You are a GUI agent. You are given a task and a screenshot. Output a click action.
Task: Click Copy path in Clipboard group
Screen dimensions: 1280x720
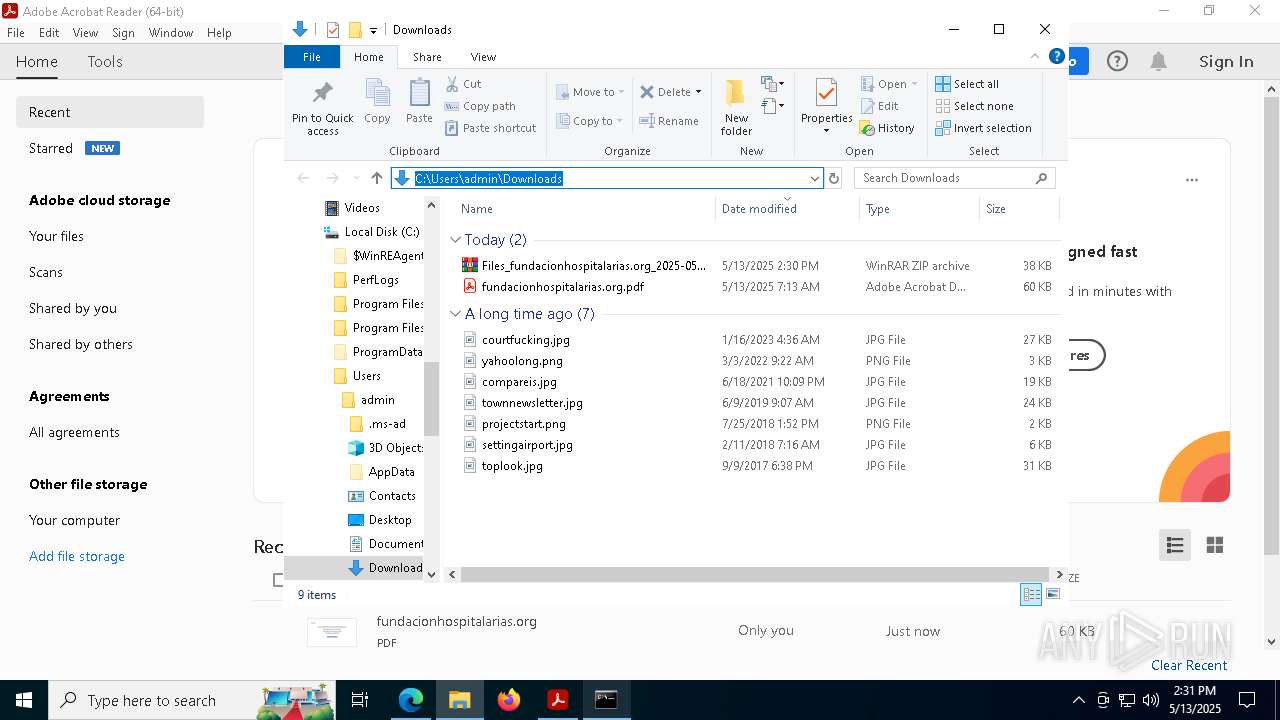click(480, 106)
